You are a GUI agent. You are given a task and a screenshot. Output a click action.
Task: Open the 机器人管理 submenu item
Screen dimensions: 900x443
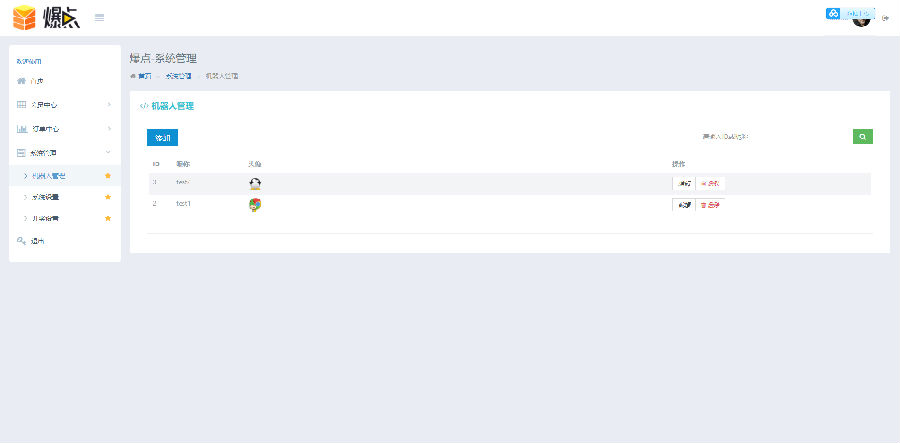click(65, 176)
